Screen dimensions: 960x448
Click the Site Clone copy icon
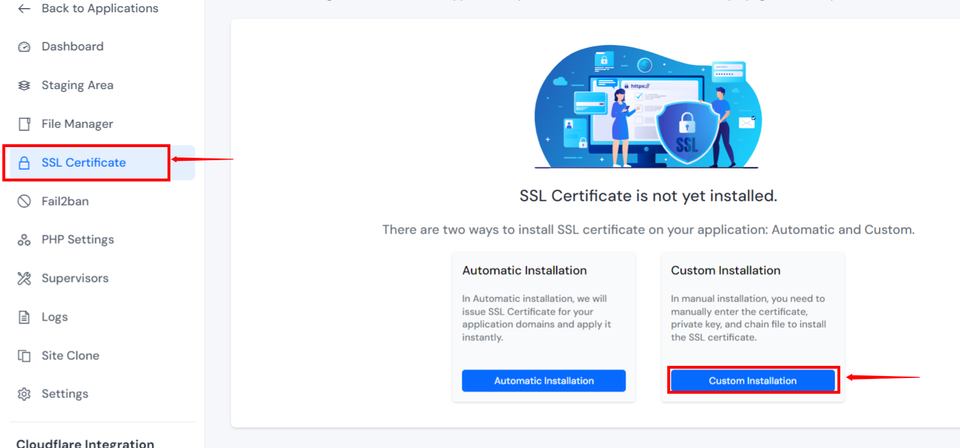(24, 356)
